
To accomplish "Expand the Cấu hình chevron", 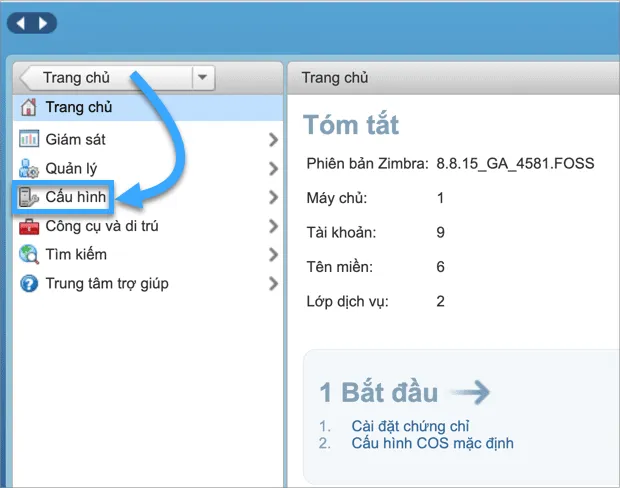I will [273, 198].
